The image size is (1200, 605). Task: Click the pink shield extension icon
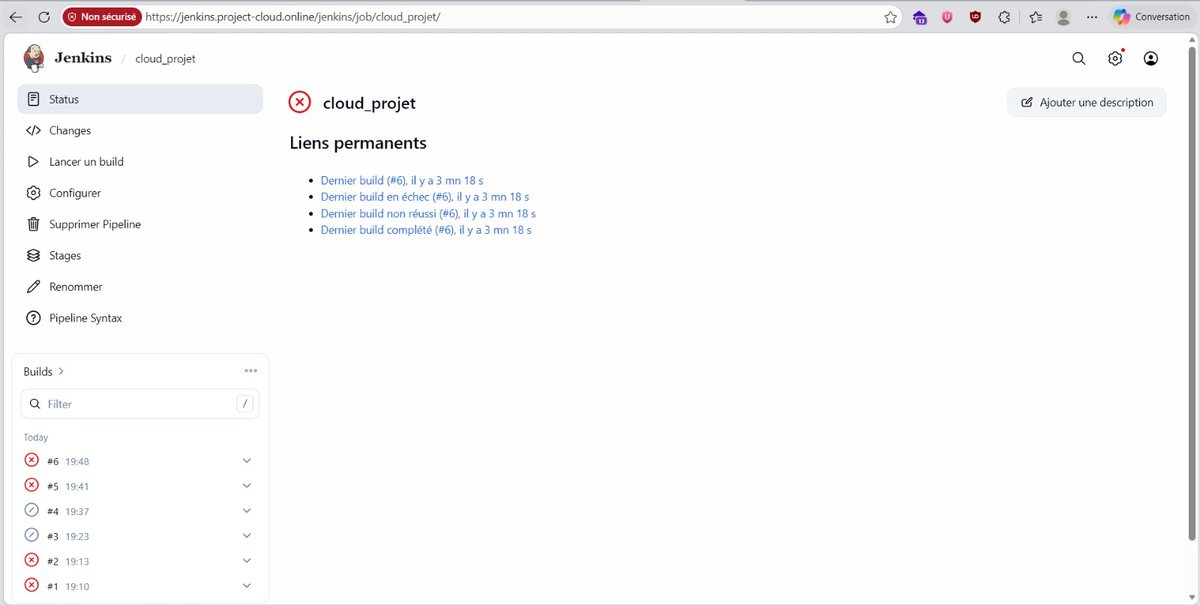point(947,17)
